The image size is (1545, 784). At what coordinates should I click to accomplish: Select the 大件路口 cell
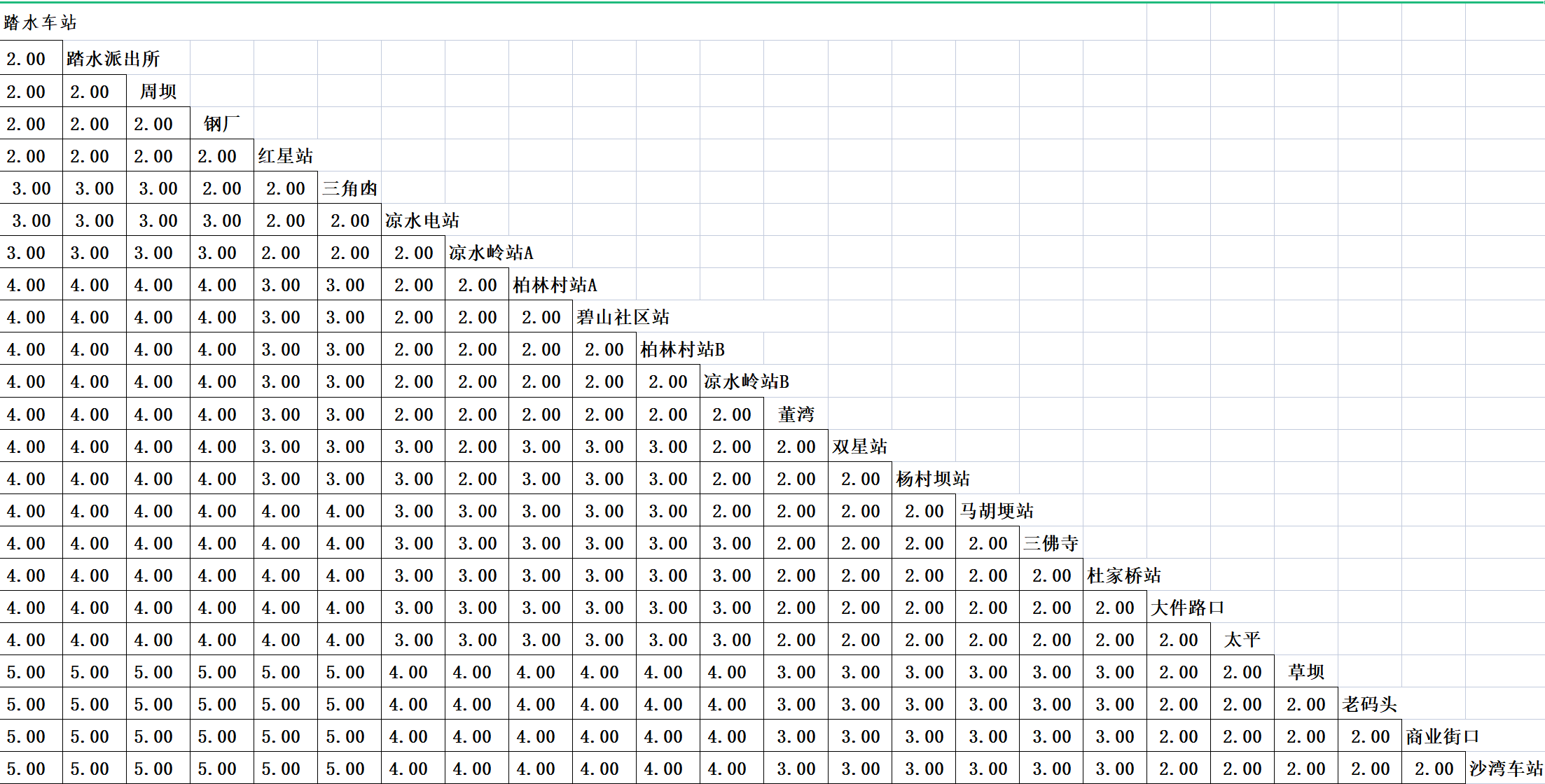click(1188, 607)
